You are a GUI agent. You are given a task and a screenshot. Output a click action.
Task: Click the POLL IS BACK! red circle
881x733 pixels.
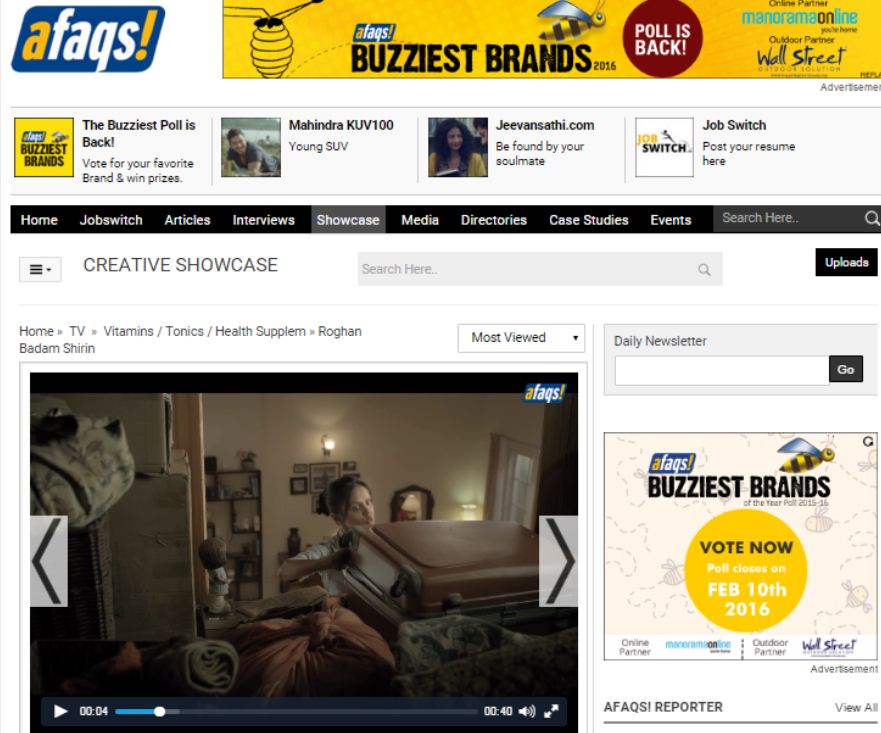coord(662,39)
